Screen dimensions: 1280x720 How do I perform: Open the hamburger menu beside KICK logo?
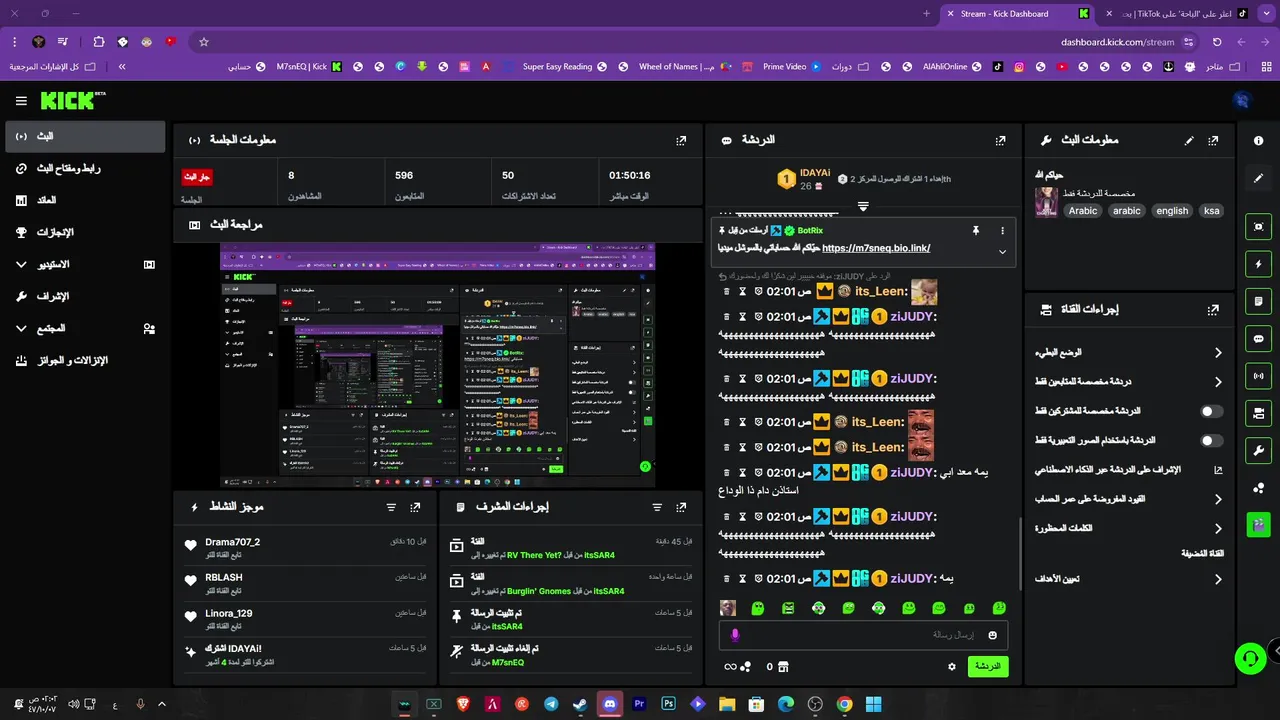click(x=21, y=101)
